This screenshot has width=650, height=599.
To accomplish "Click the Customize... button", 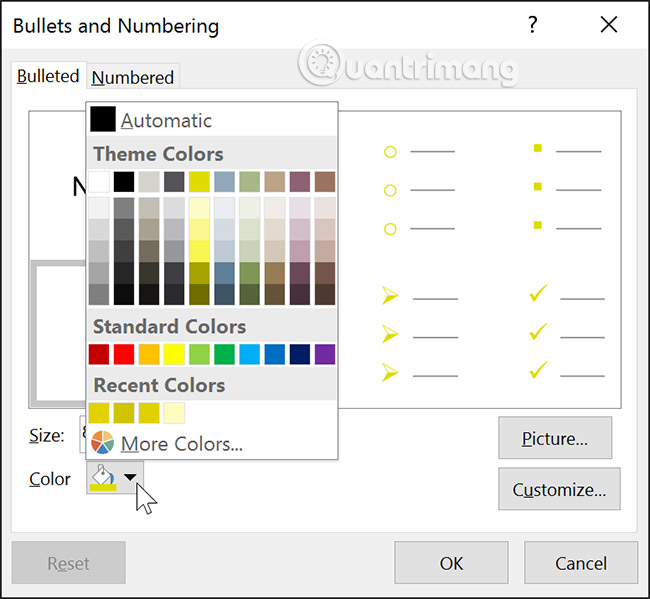I will (x=559, y=489).
